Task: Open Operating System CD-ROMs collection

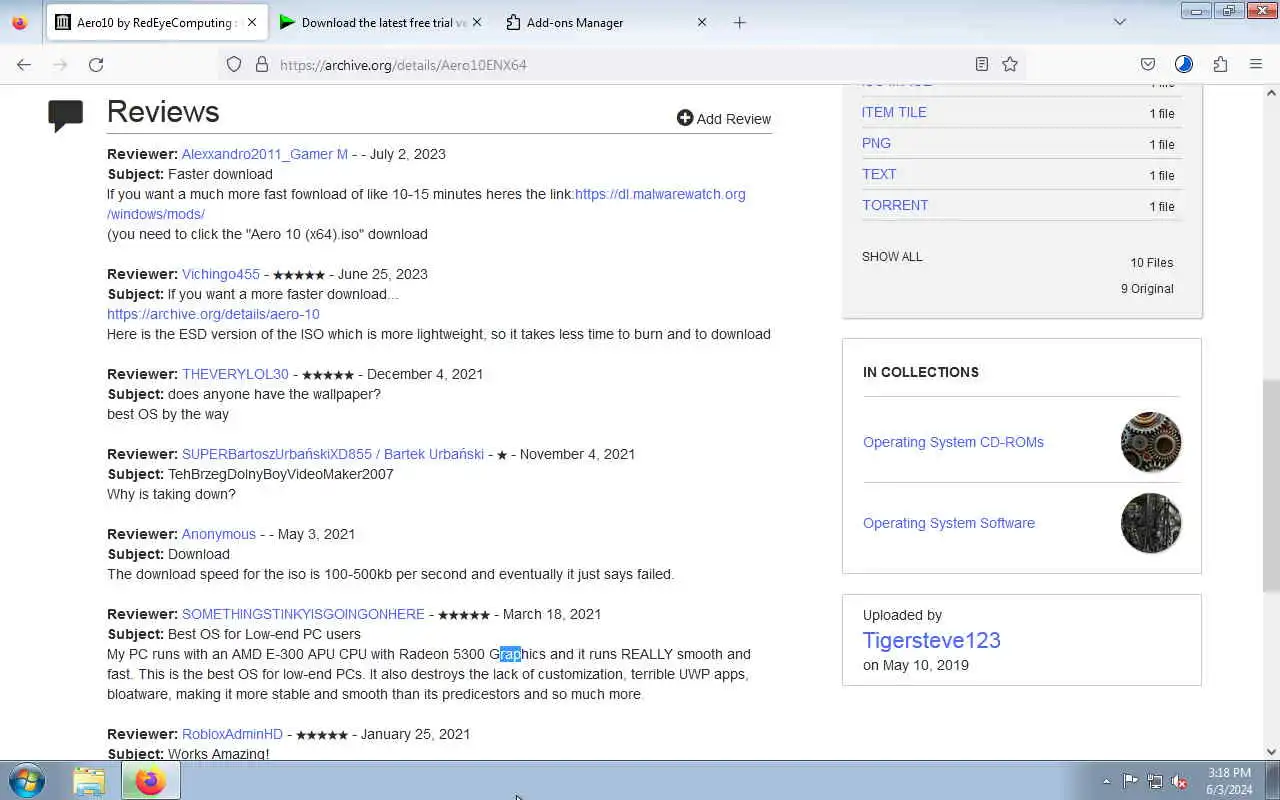Action: point(953,442)
